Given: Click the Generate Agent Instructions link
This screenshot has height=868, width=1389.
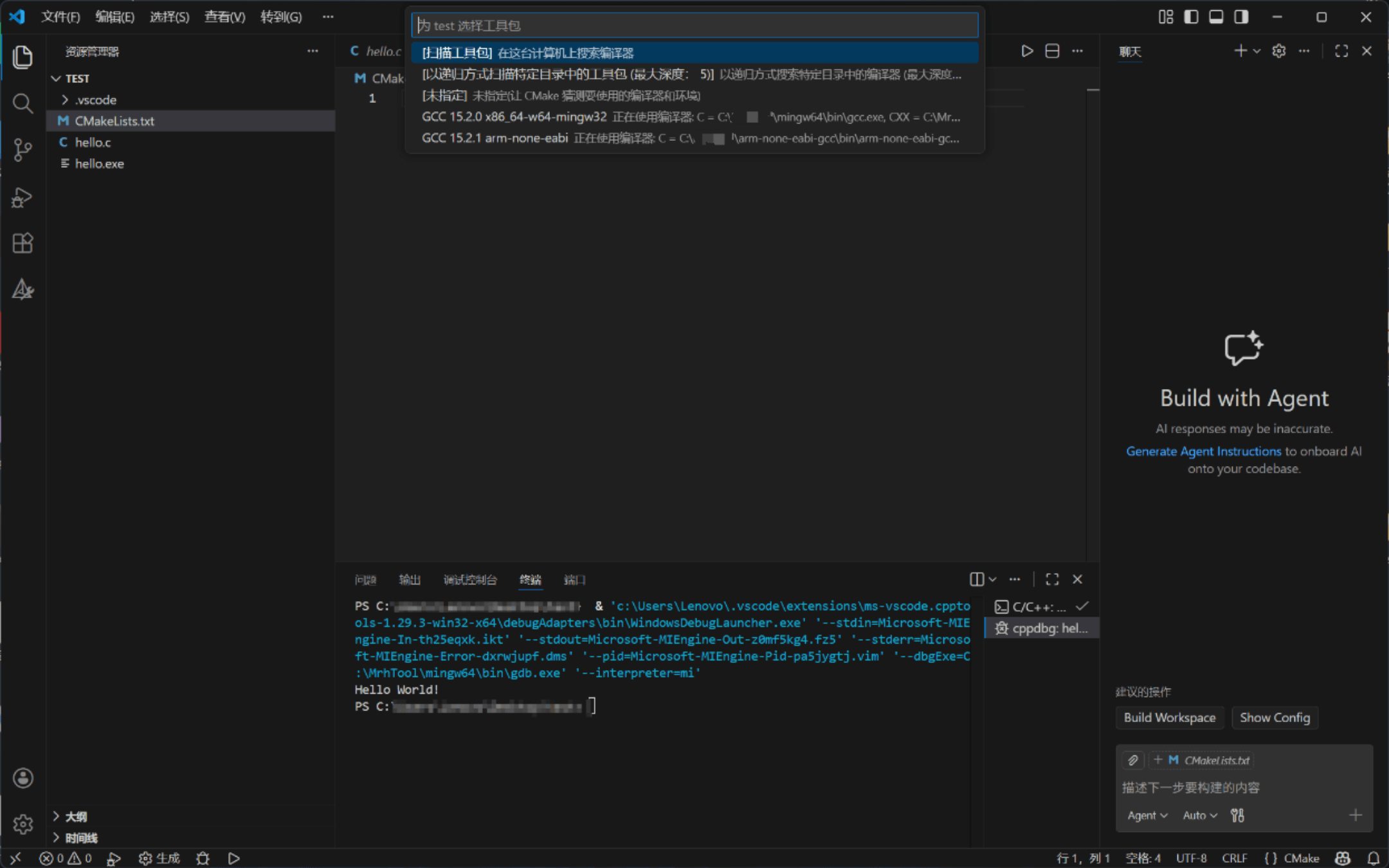Looking at the screenshot, I should 1202,451.
